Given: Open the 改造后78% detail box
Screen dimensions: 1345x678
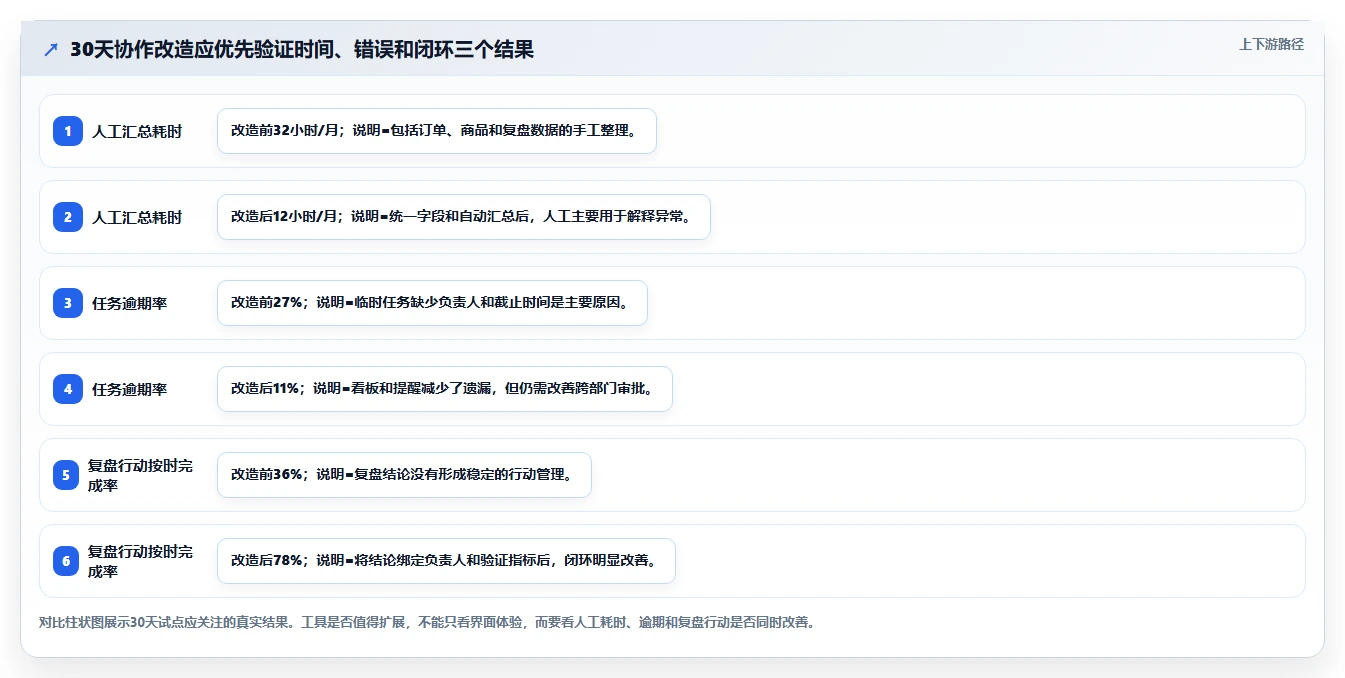Looking at the screenshot, I should [446, 561].
